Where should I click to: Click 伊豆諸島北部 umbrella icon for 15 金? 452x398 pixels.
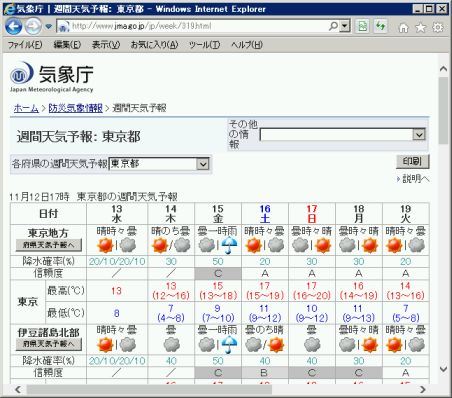(230, 345)
